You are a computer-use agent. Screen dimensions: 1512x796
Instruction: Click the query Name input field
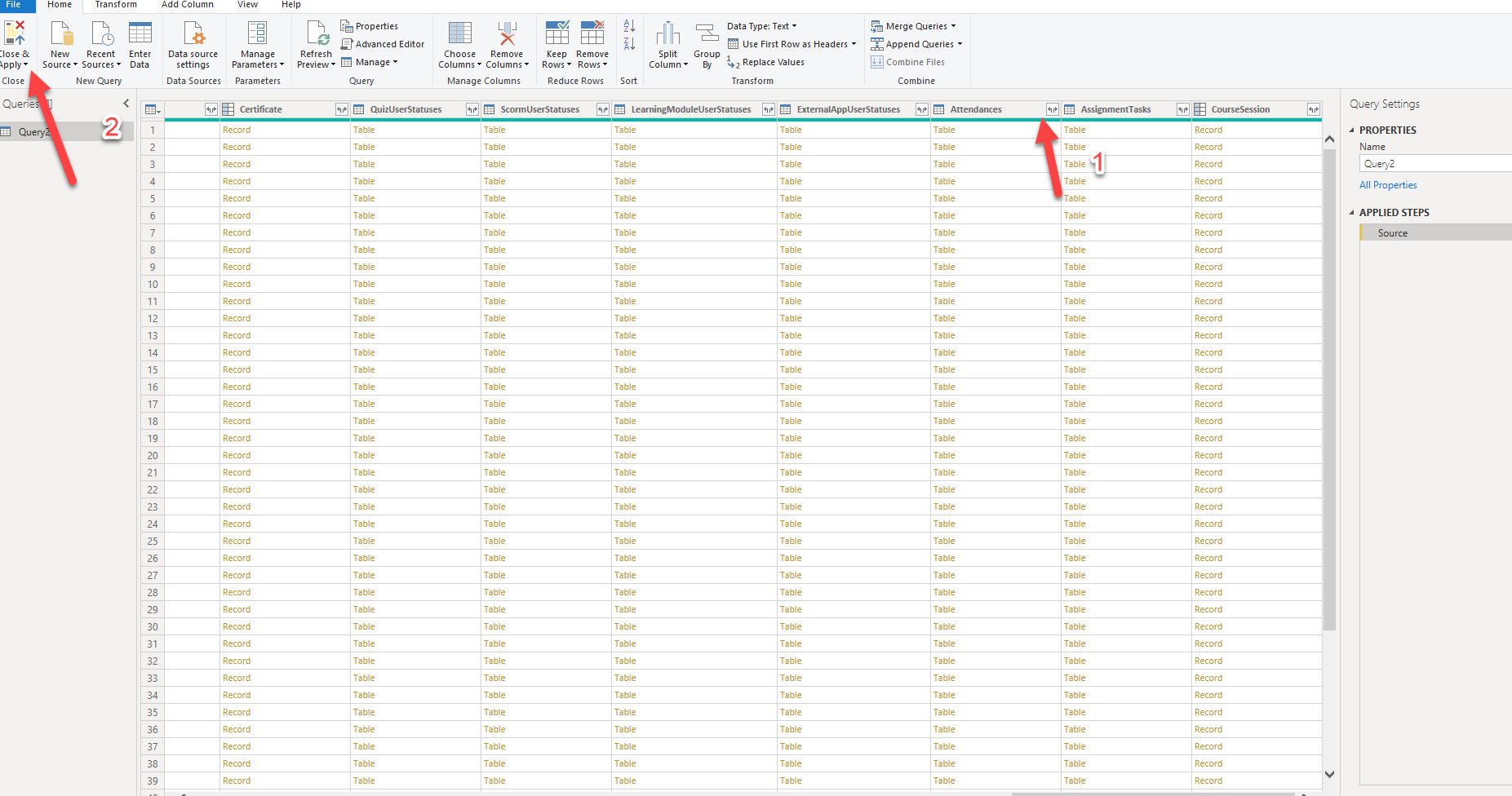click(x=1434, y=164)
